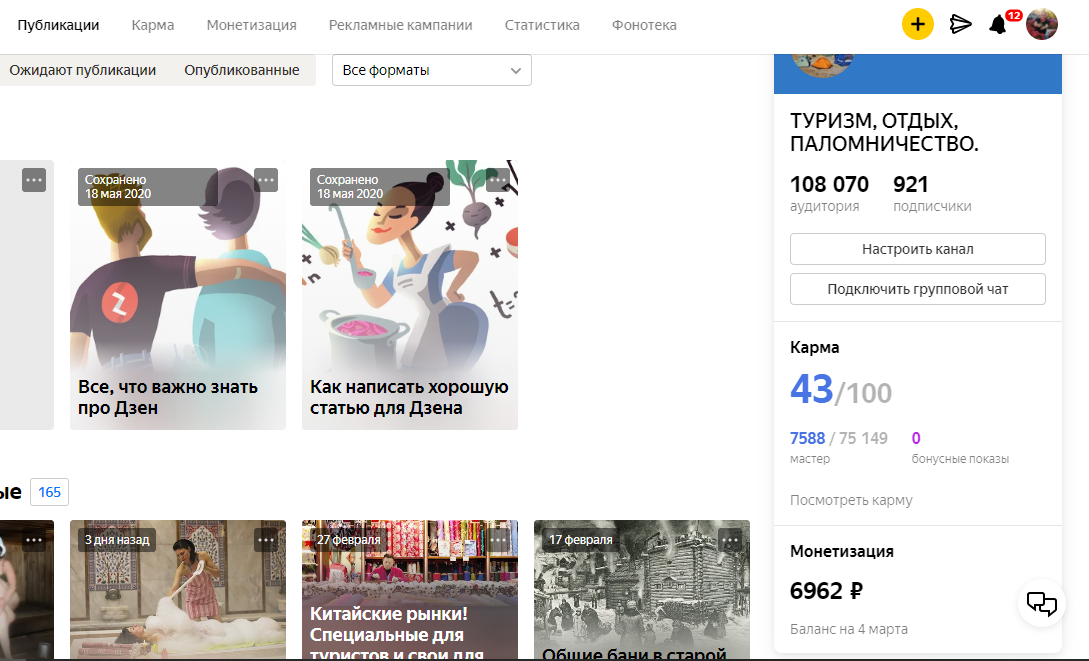Open the support chat bubble icon
This screenshot has height=661, width=1089.
point(1041,603)
